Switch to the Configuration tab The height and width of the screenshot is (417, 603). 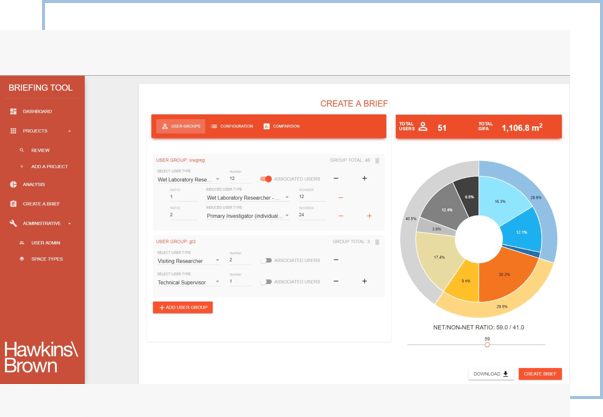(x=233, y=126)
